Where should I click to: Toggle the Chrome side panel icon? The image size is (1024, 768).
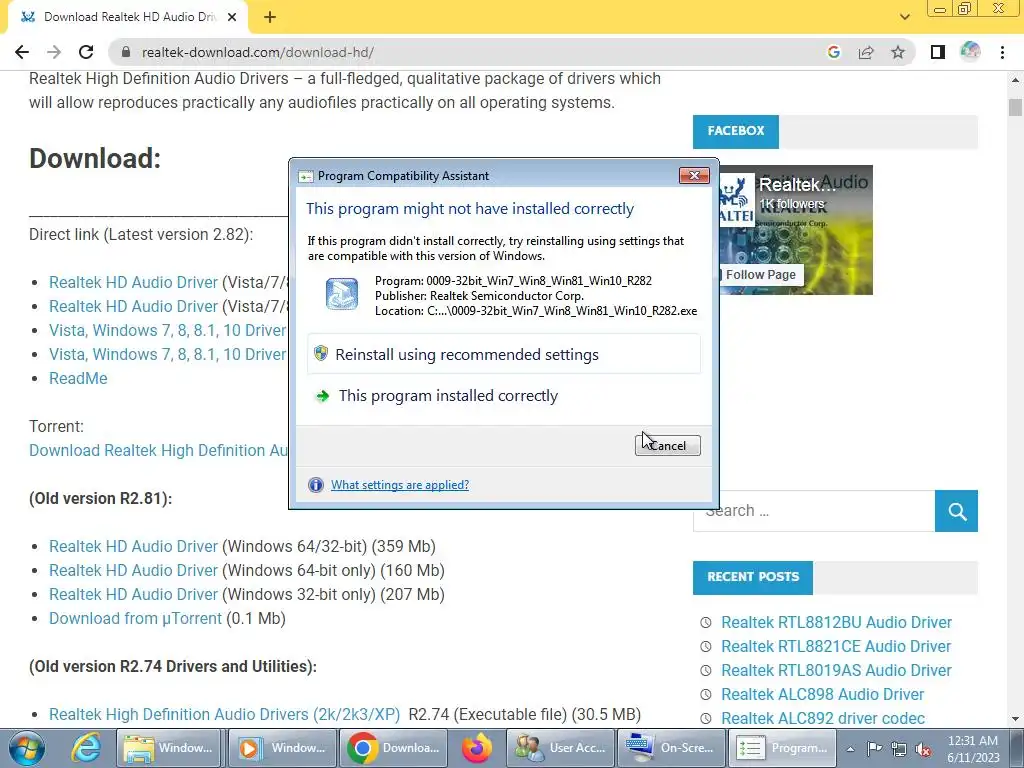(x=938, y=52)
